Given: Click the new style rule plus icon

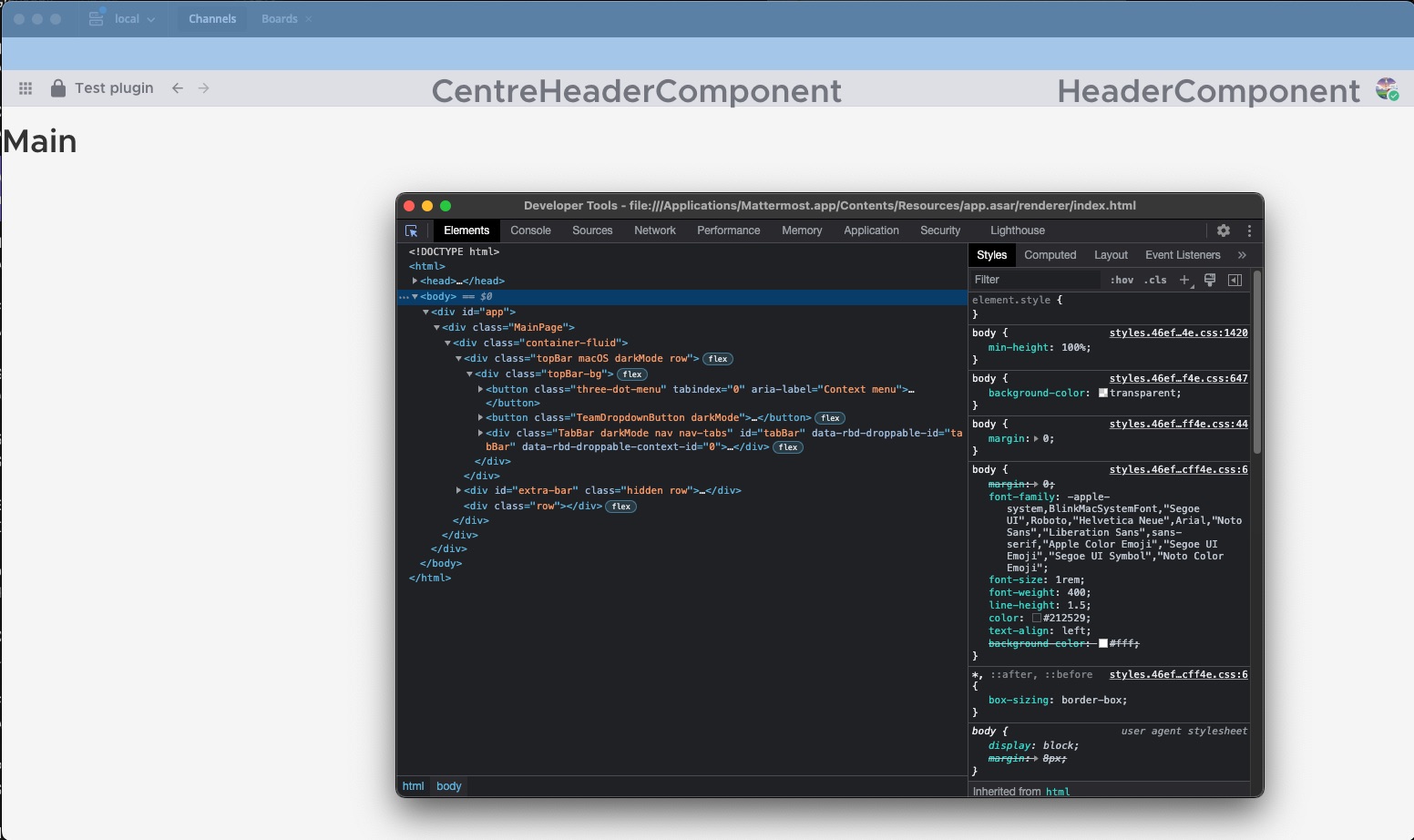Looking at the screenshot, I should [1184, 280].
